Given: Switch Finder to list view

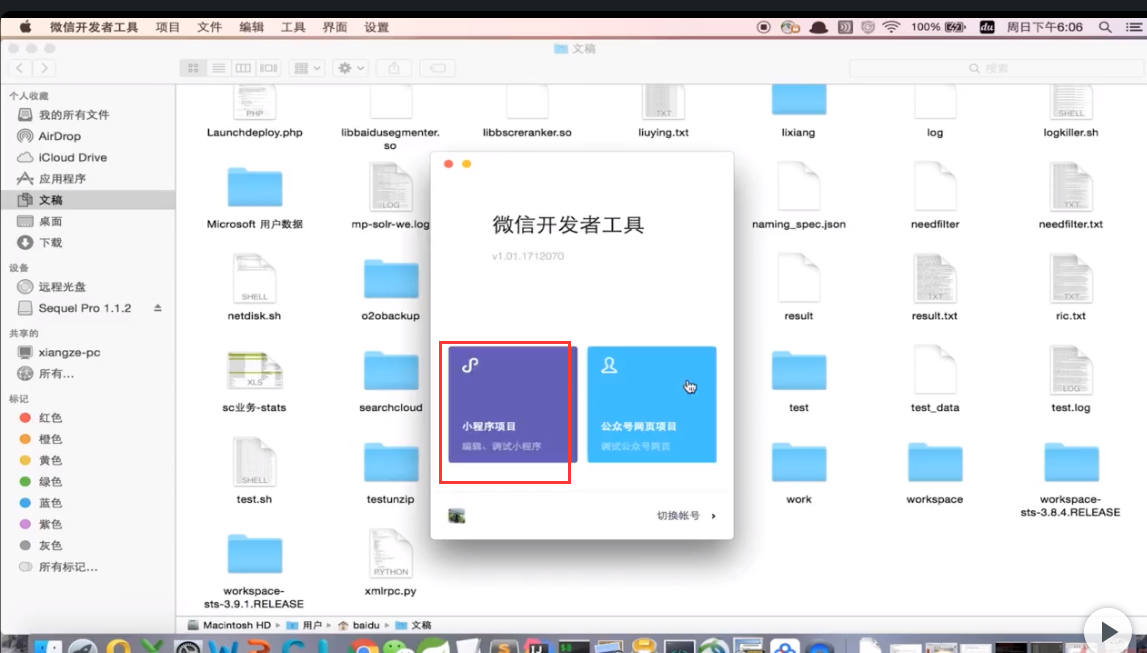Looking at the screenshot, I should coord(218,68).
